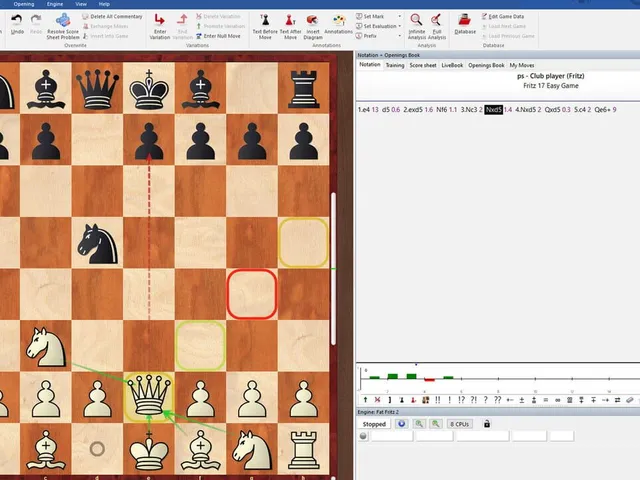Switch to the Score sheet tab
This screenshot has width=640, height=480.
423,65
